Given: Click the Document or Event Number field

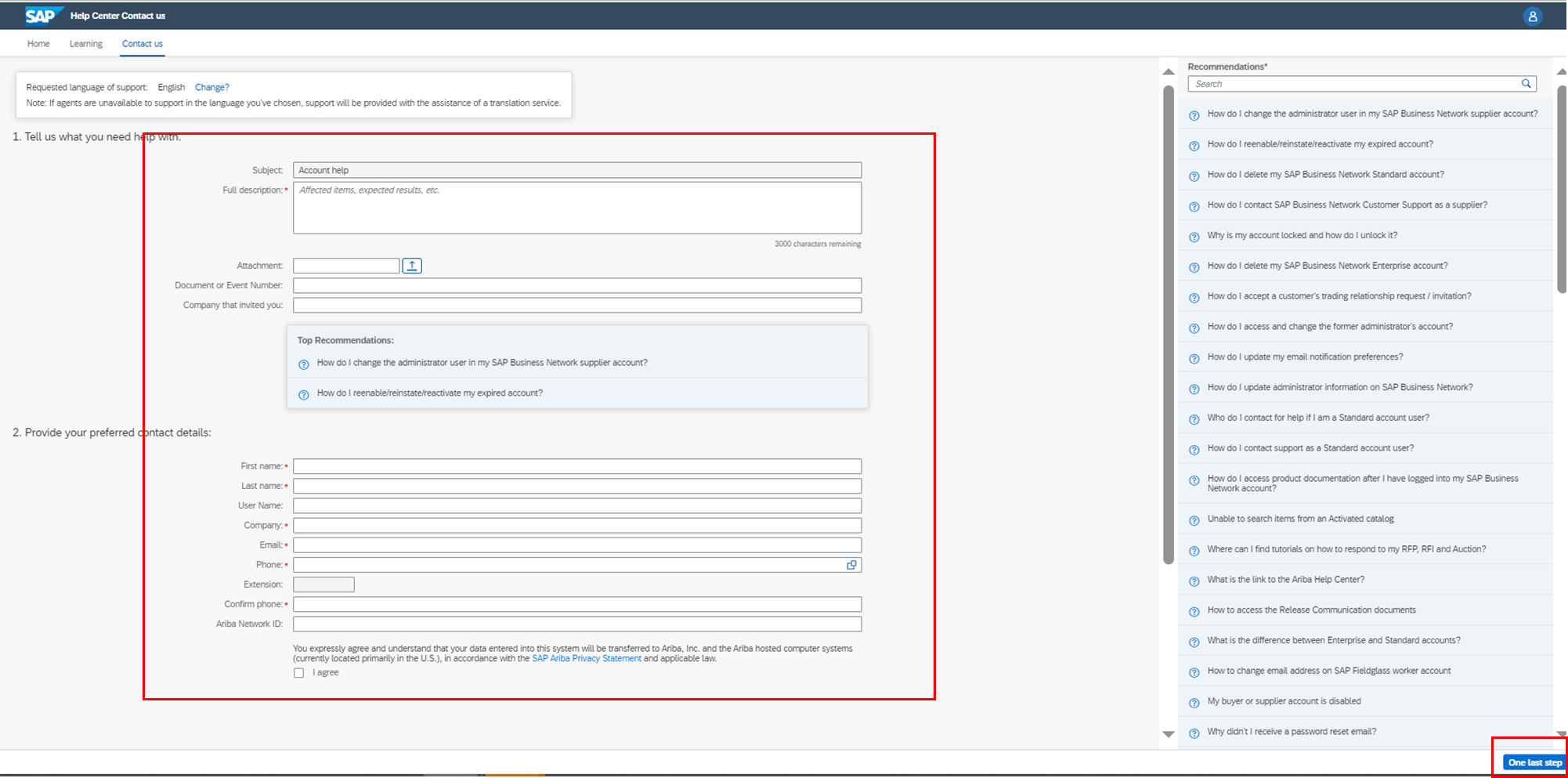Looking at the screenshot, I should (x=577, y=286).
